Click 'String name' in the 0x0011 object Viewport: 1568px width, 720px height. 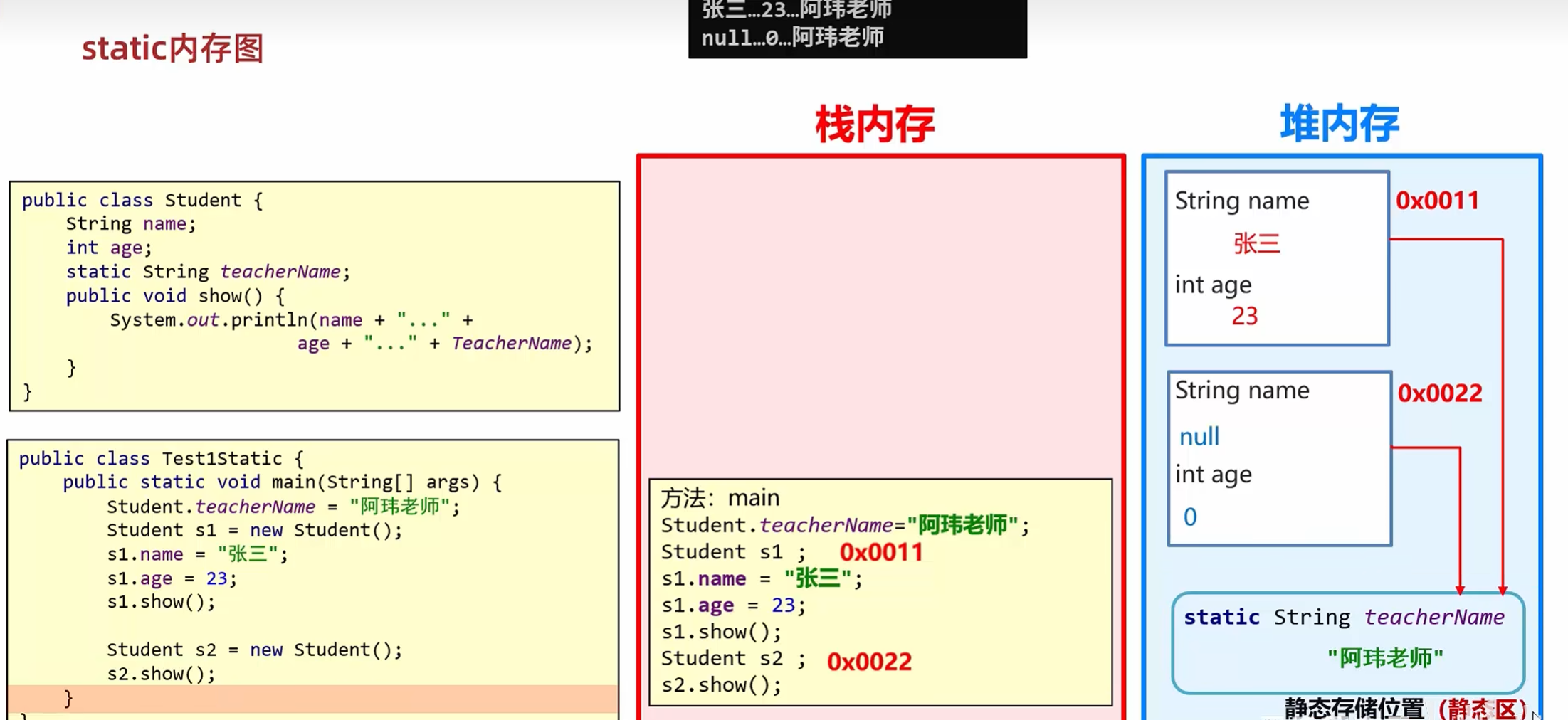tap(1242, 201)
